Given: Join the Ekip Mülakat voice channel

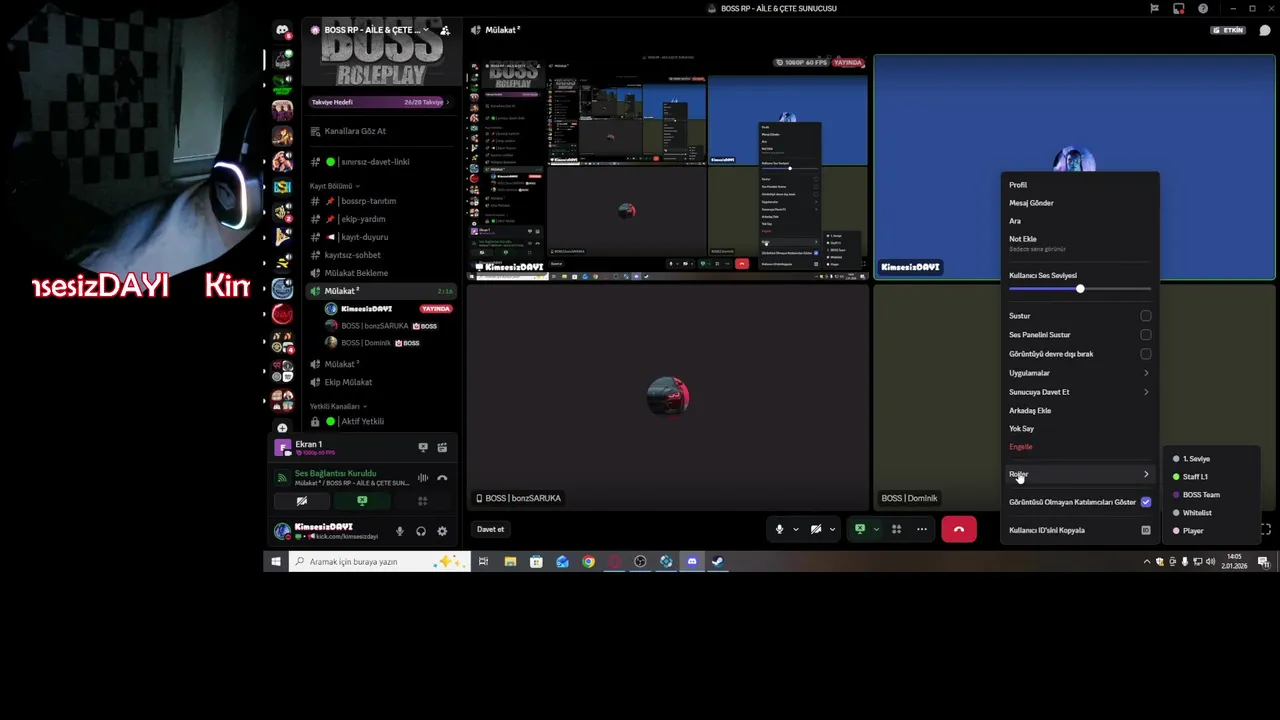Looking at the screenshot, I should pos(380,382).
